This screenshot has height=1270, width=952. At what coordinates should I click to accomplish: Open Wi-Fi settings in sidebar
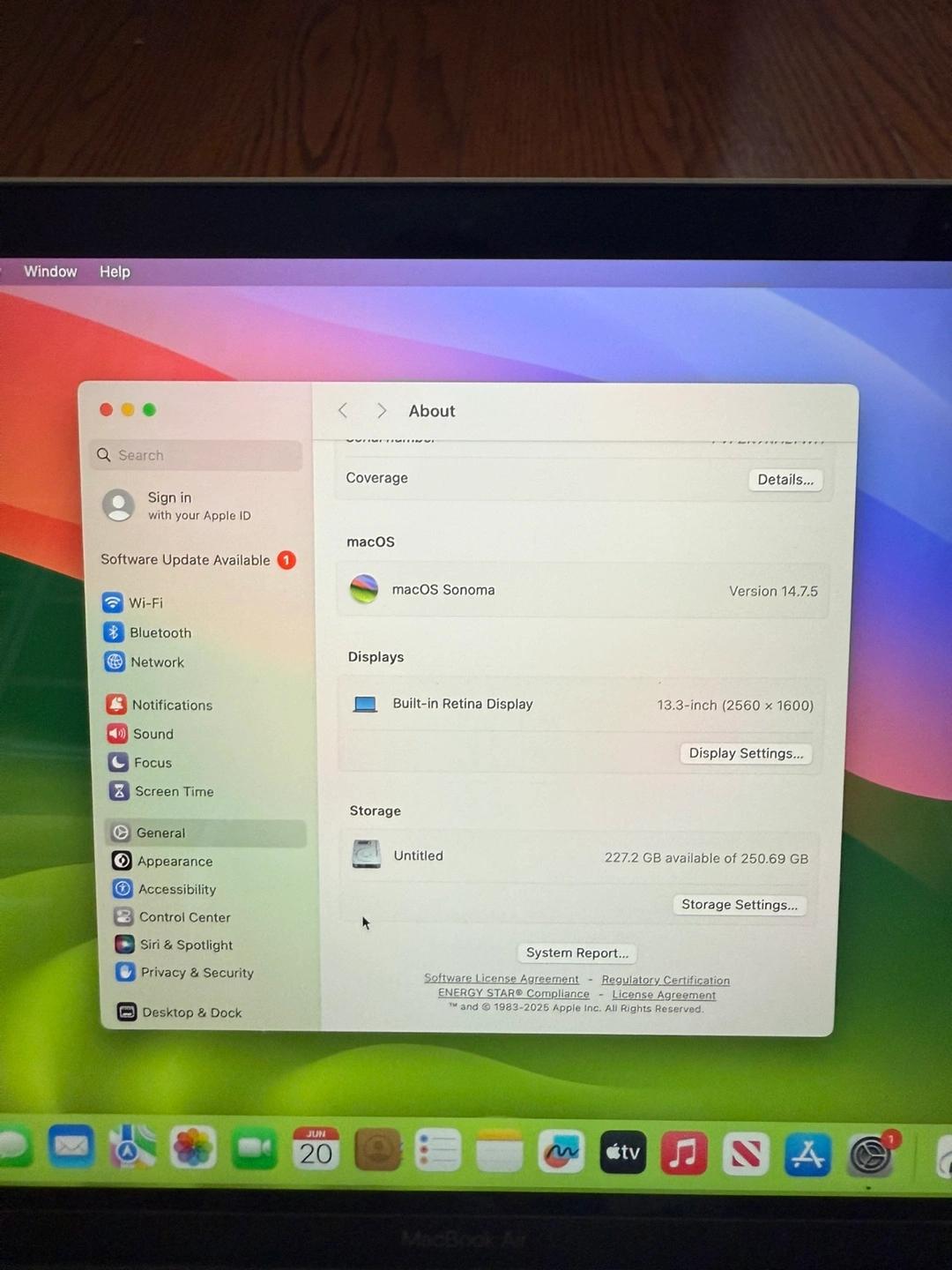(x=145, y=603)
